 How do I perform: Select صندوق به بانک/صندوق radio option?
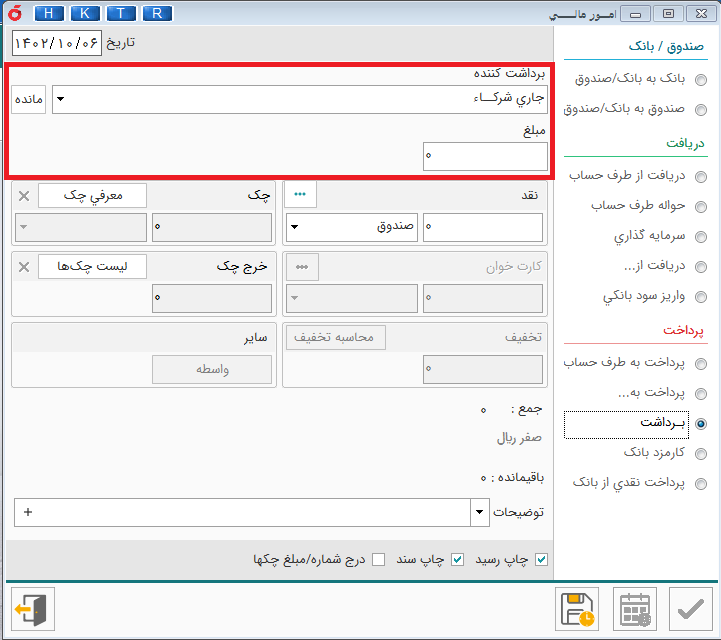[x=701, y=110]
